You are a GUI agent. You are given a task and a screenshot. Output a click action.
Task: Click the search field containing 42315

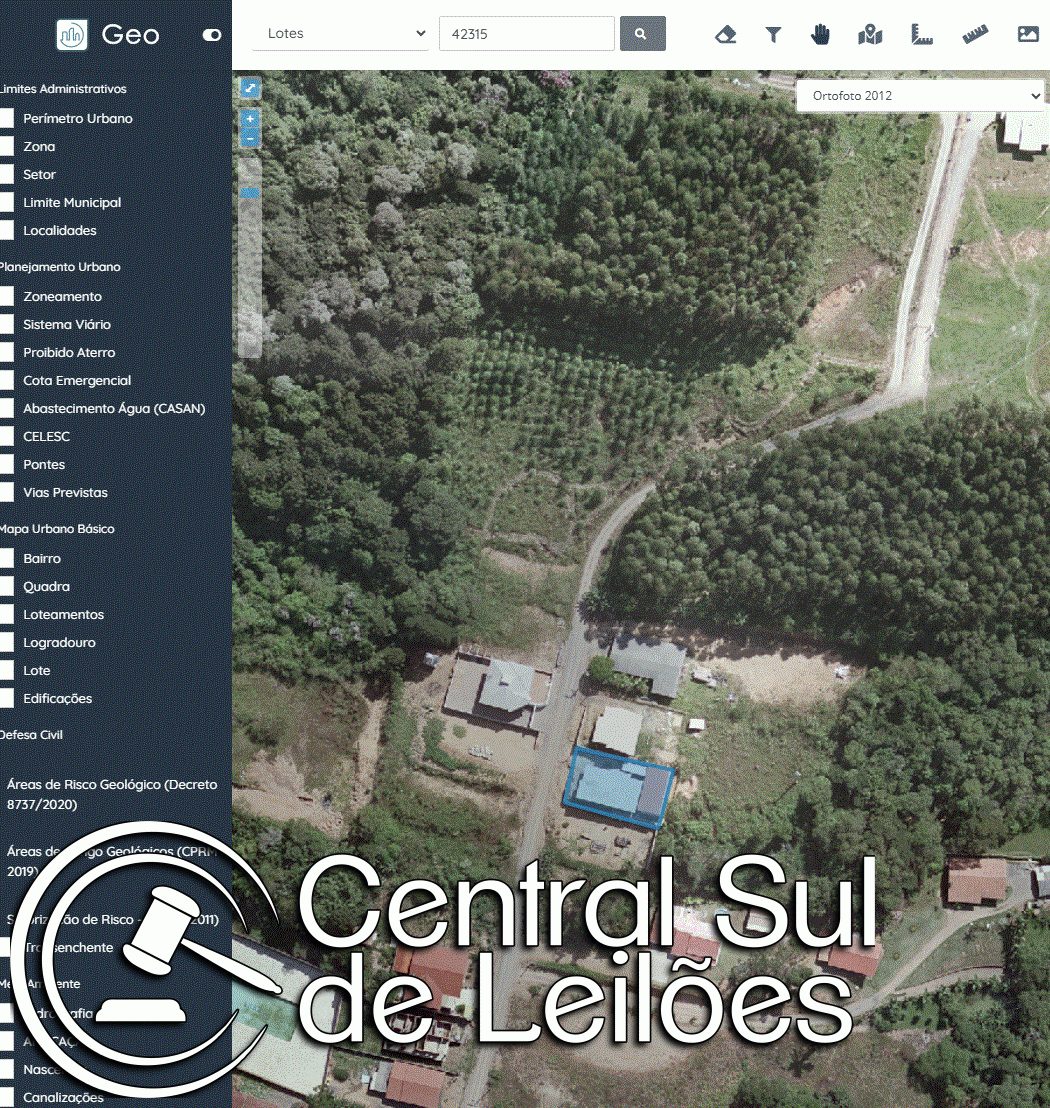[526, 34]
